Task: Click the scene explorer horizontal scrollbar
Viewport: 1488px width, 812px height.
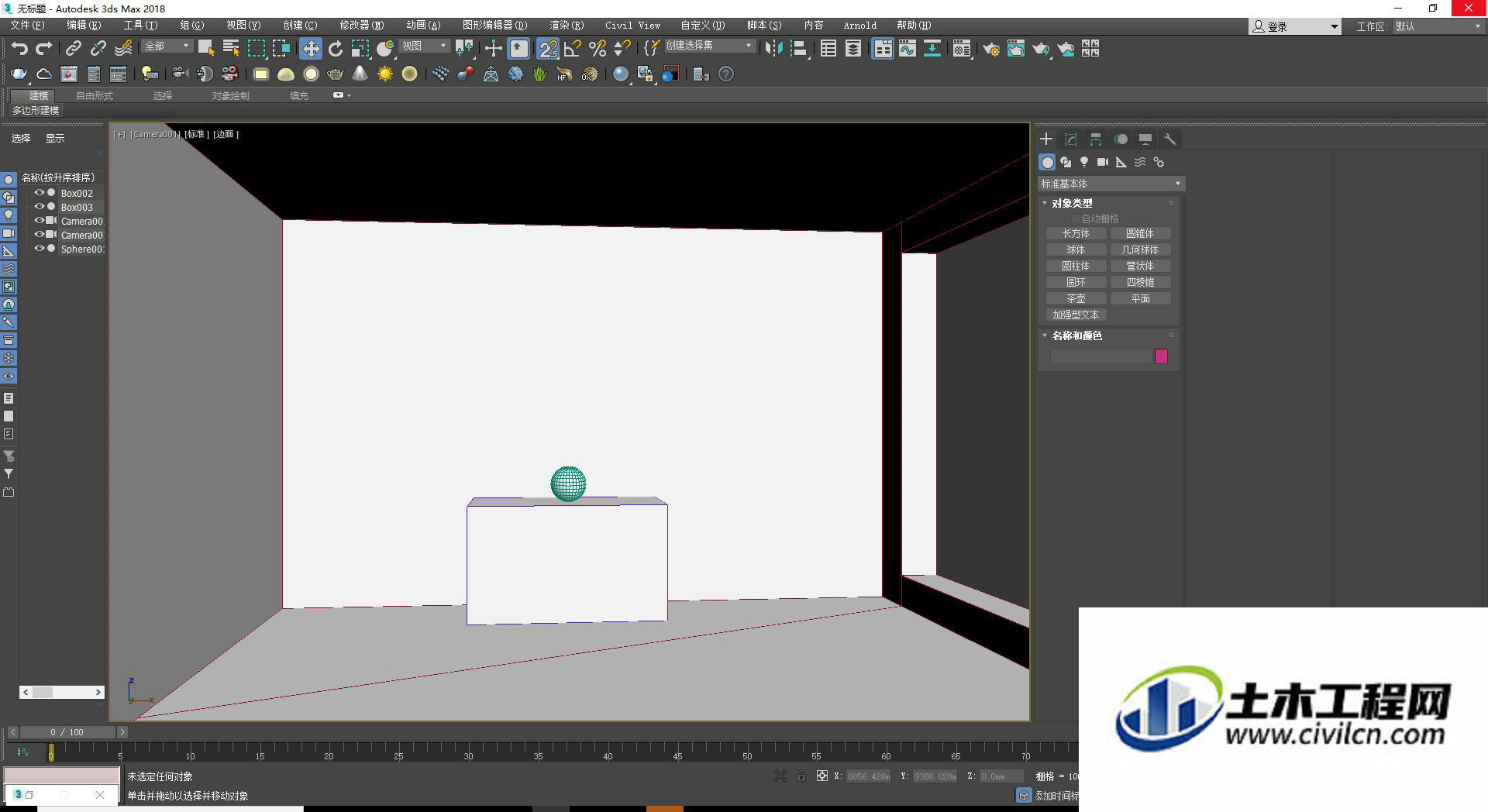Action: point(62,692)
